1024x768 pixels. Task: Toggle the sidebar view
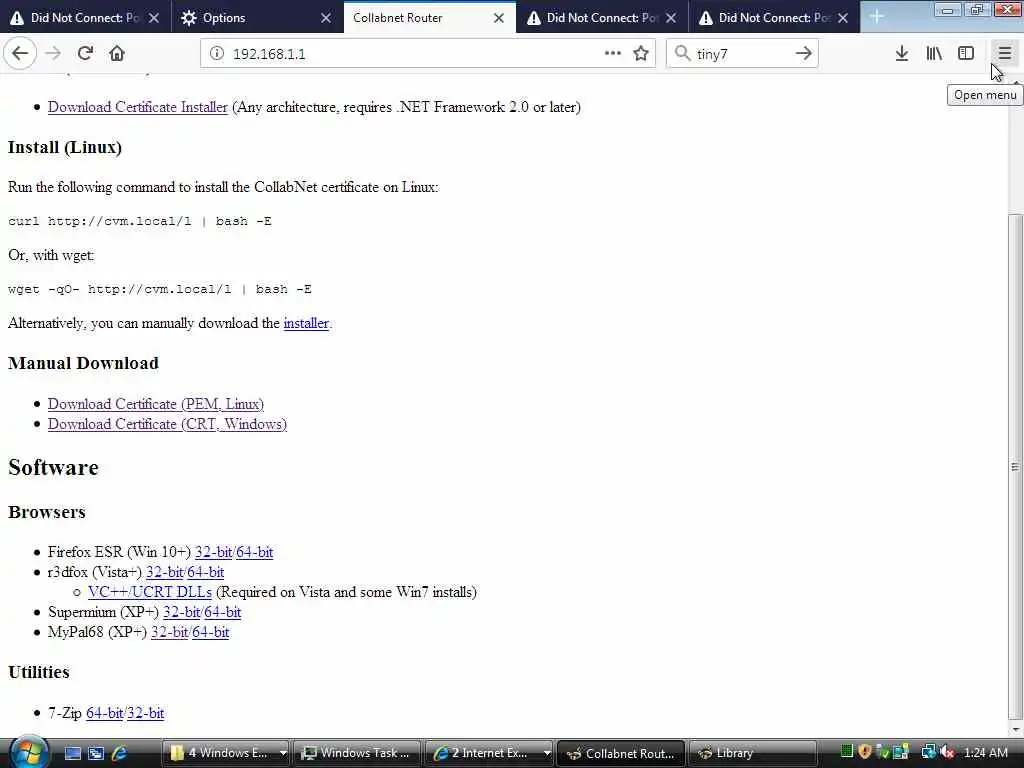click(966, 54)
